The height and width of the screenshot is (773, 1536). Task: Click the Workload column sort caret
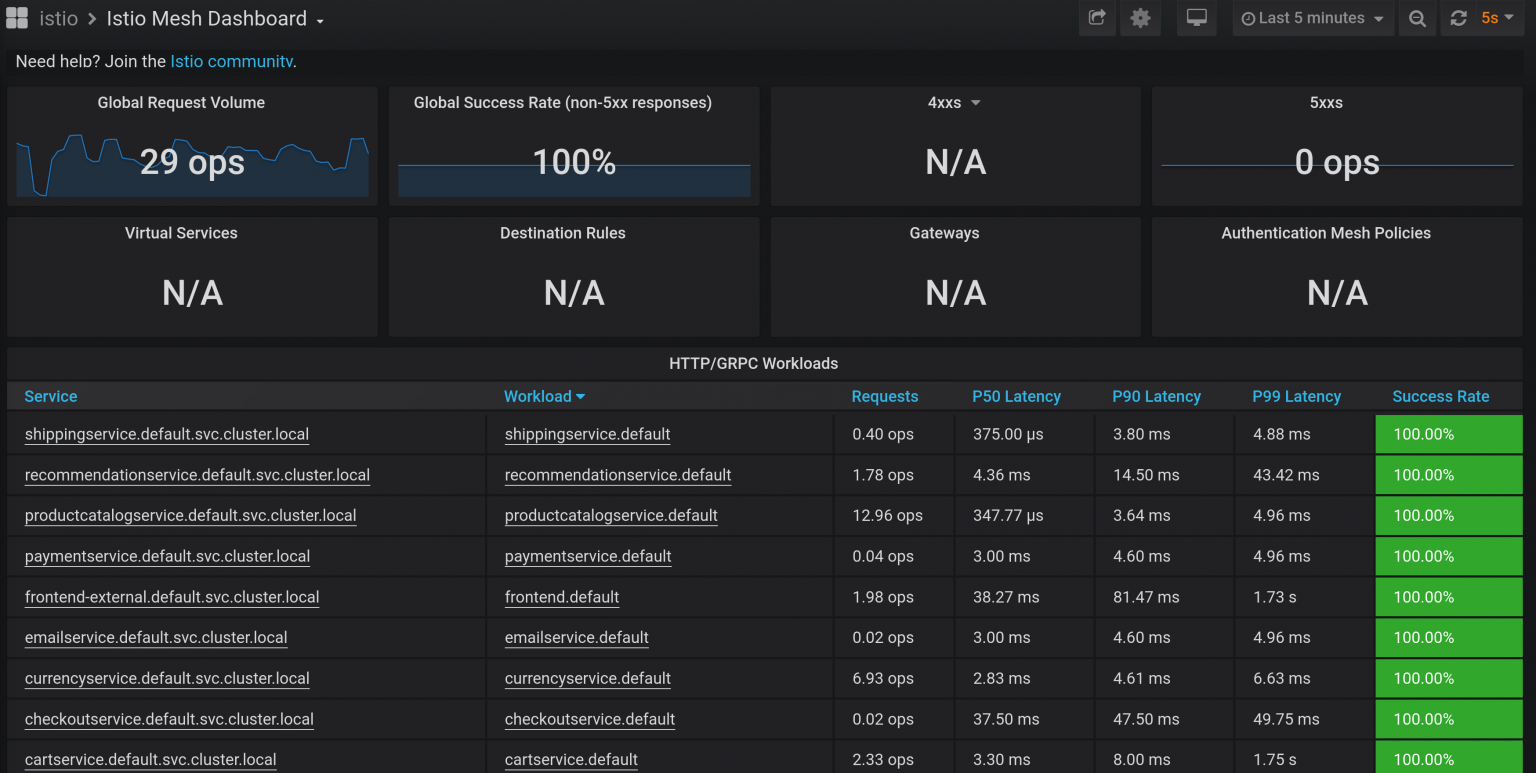coord(581,396)
